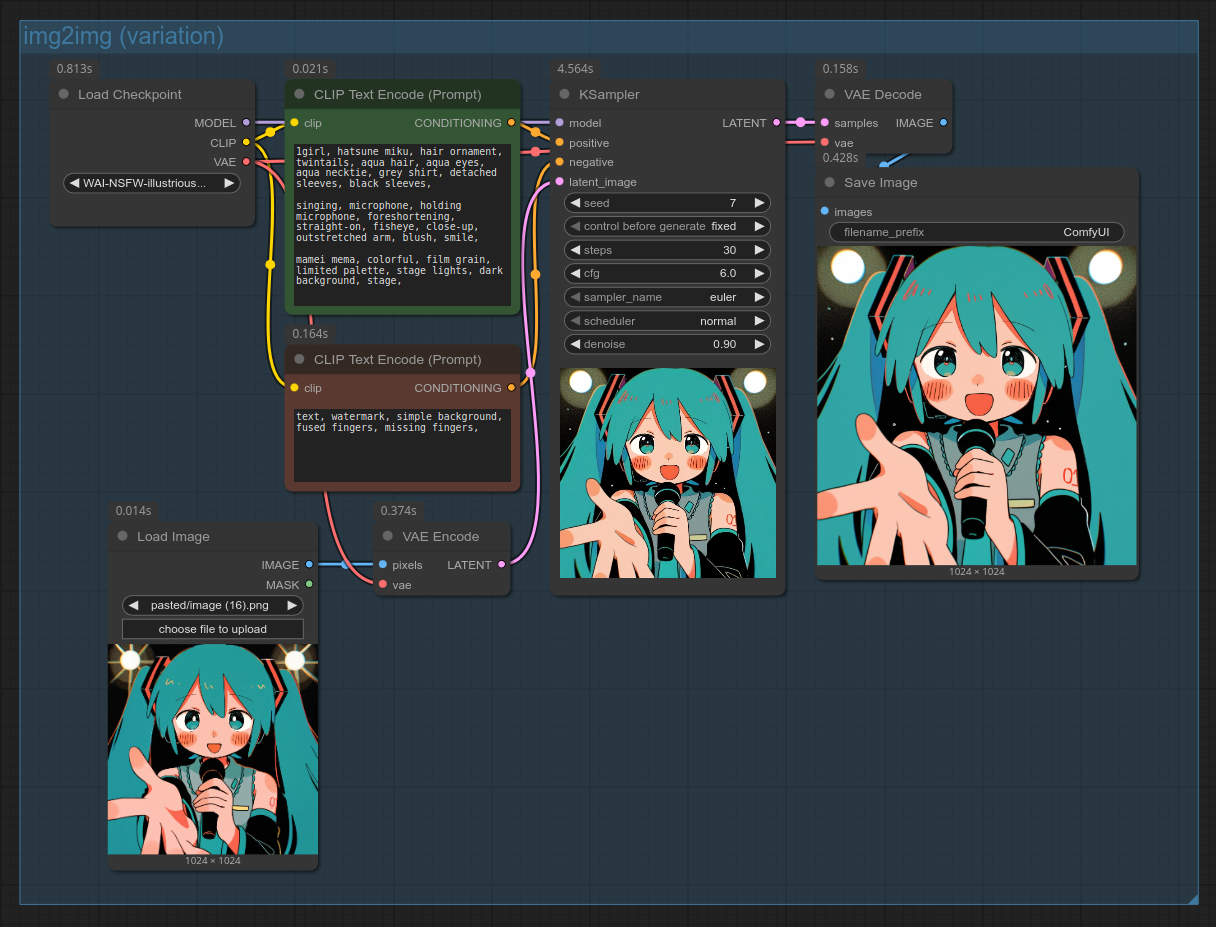1216x927 pixels.
Task: Click the CONDITIONING output socket of the negative prompt node
Action: point(511,388)
